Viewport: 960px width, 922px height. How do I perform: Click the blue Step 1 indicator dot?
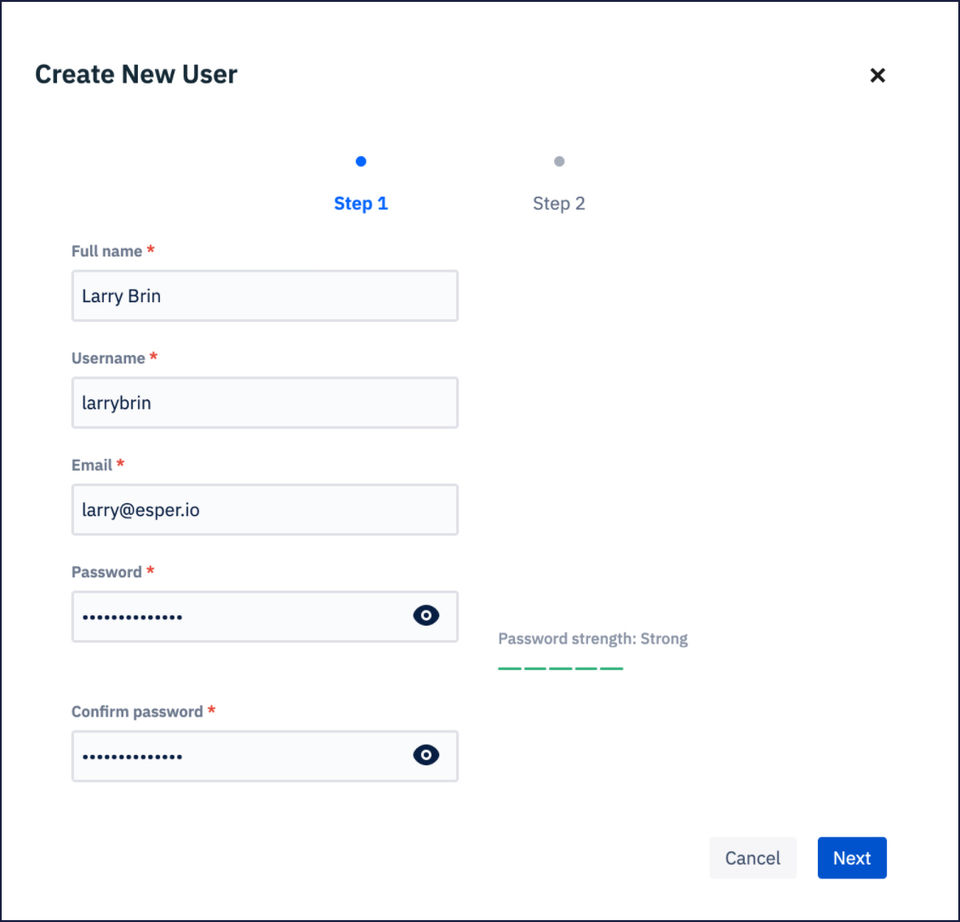coord(361,161)
